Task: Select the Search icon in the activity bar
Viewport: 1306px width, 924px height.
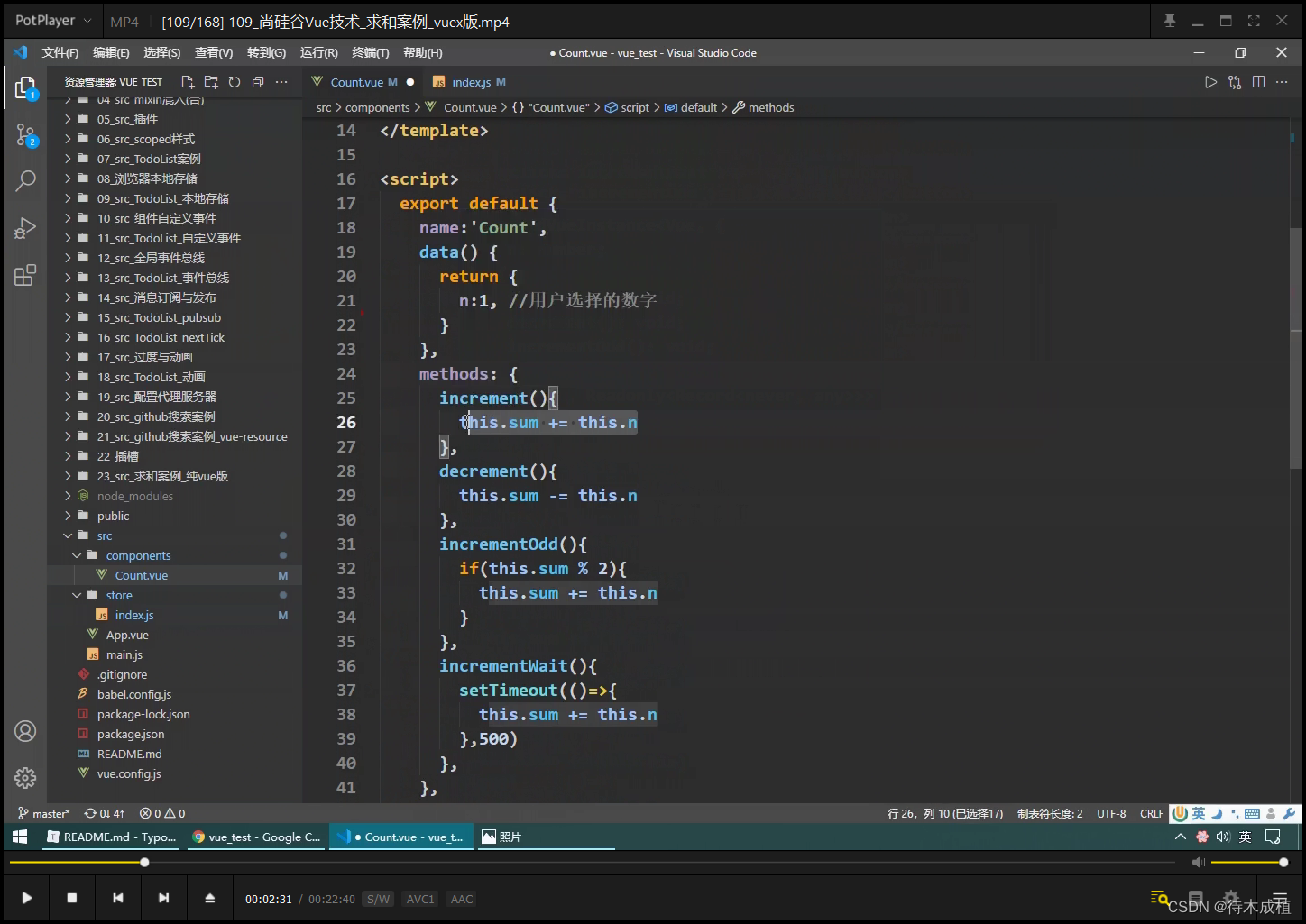Action: 24,180
